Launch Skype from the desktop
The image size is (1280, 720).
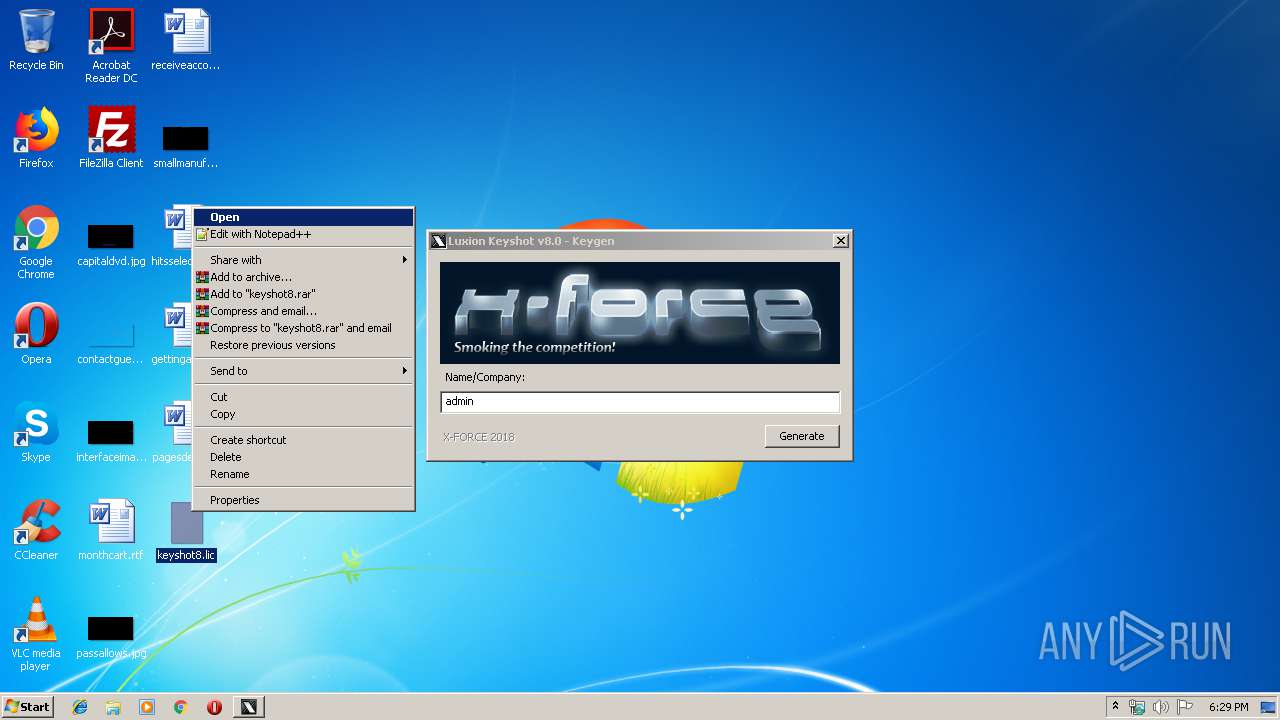click(36, 432)
